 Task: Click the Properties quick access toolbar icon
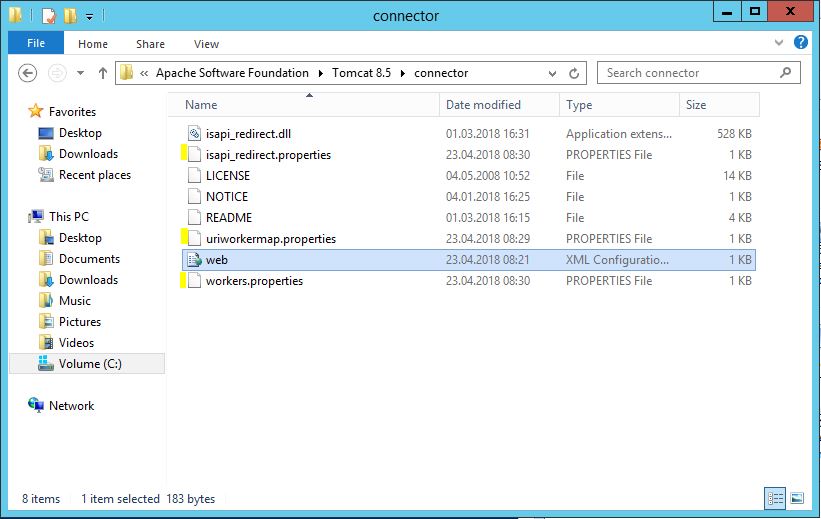point(49,16)
